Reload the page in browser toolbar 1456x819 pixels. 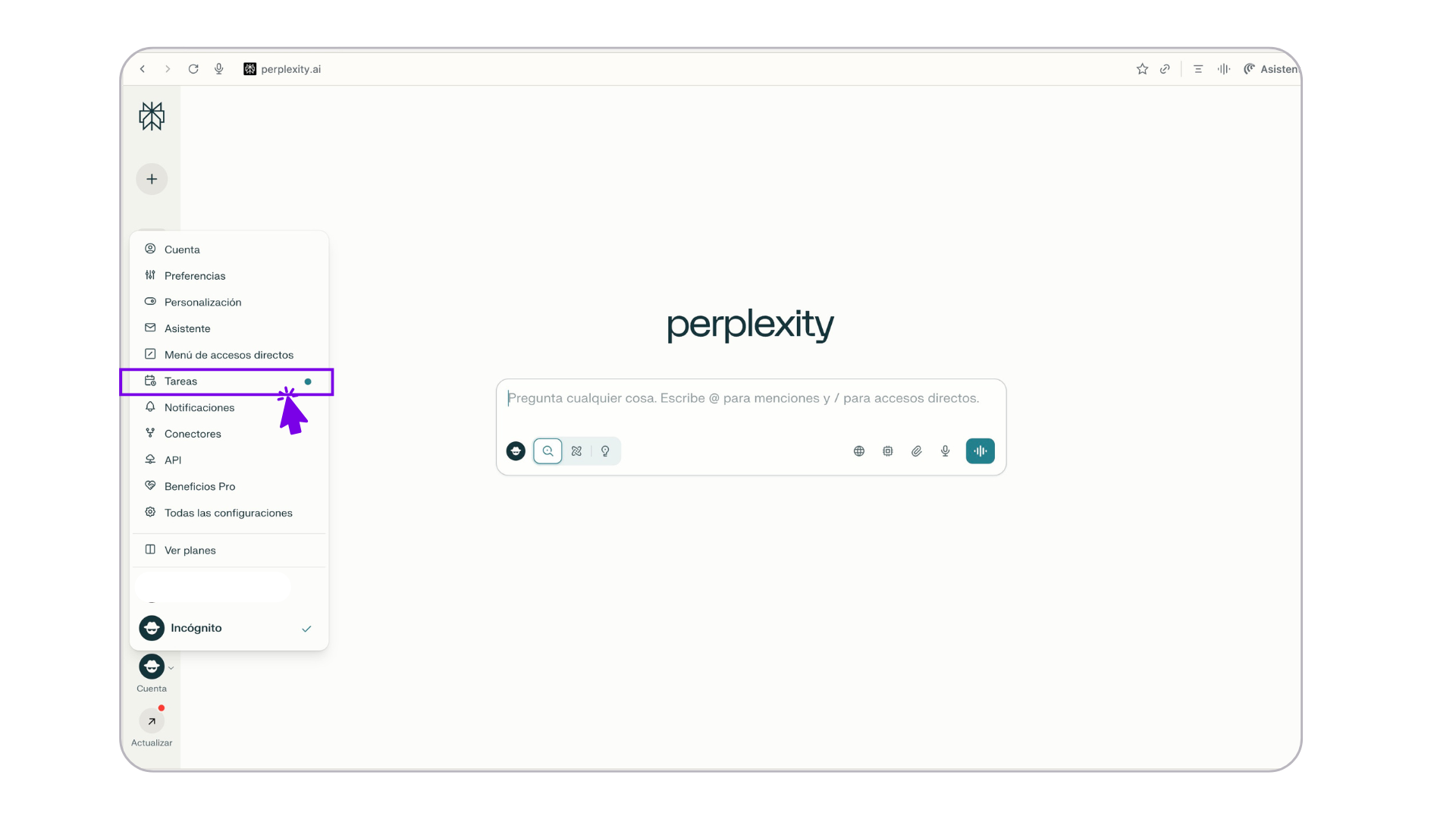coord(193,69)
